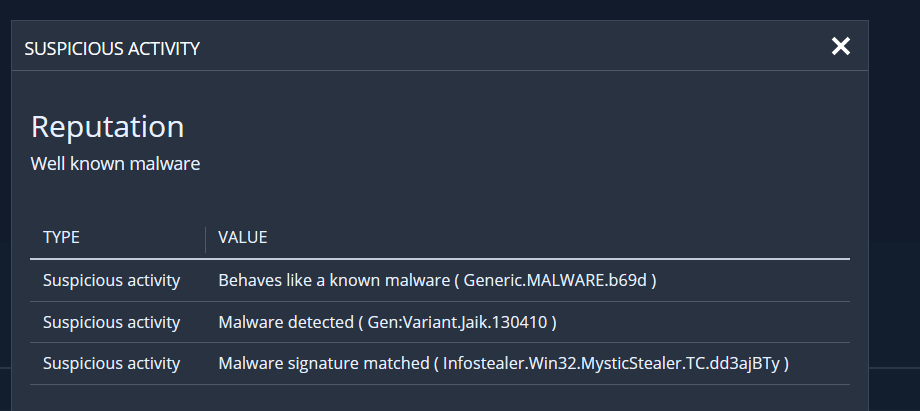The width and height of the screenshot is (920, 411).
Task: Click the 'Malware signature matched' text
Action: [x=323, y=364]
